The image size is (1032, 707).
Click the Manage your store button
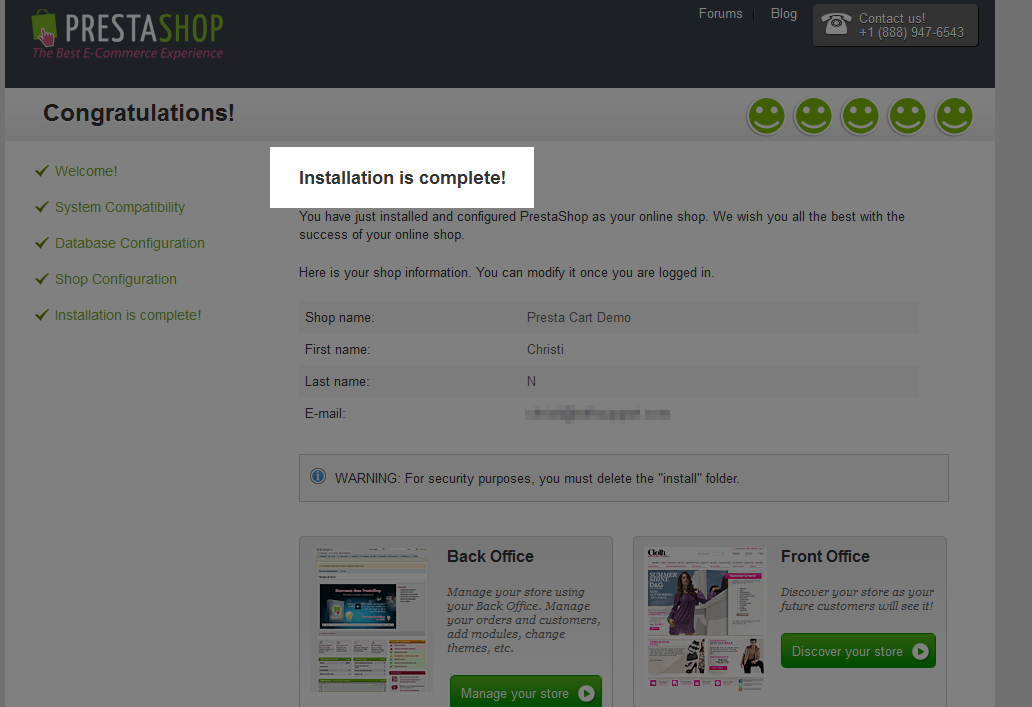[x=525, y=693]
